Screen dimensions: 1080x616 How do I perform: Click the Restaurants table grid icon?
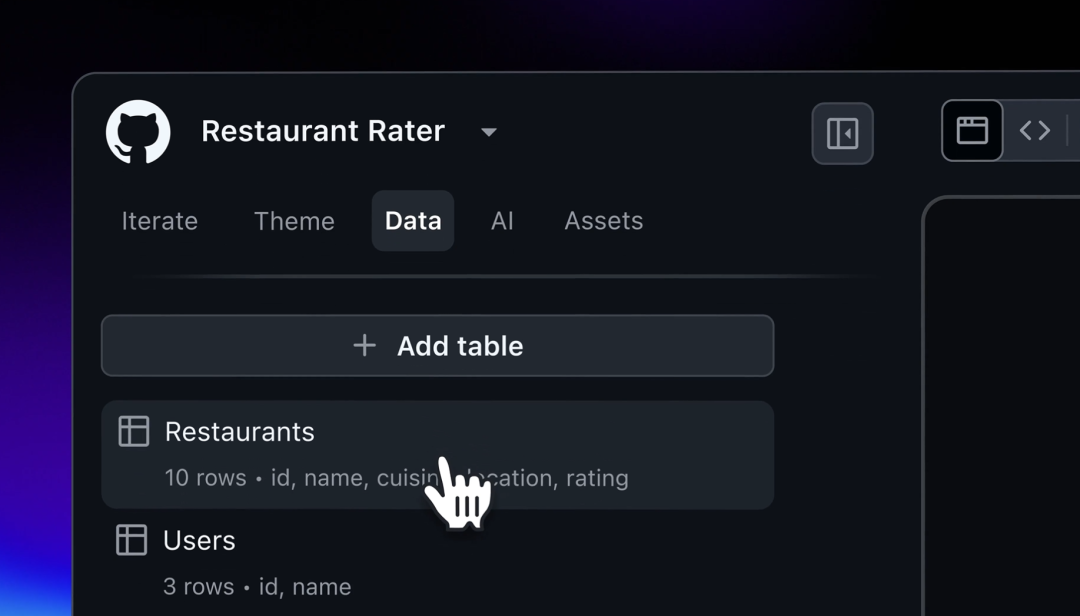(134, 431)
